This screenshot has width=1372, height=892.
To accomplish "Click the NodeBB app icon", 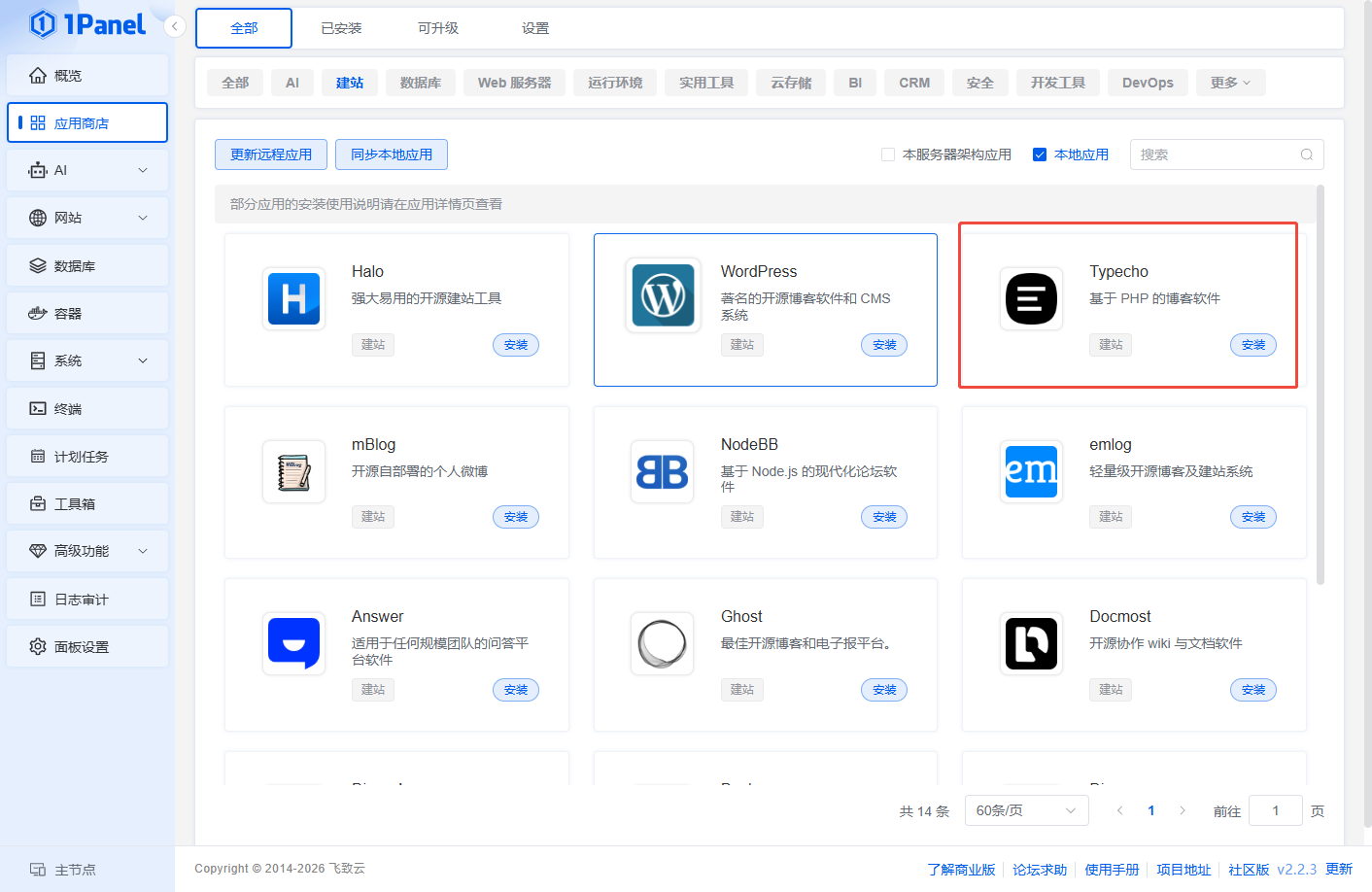I will pyautogui.click(x=663, y=471).
